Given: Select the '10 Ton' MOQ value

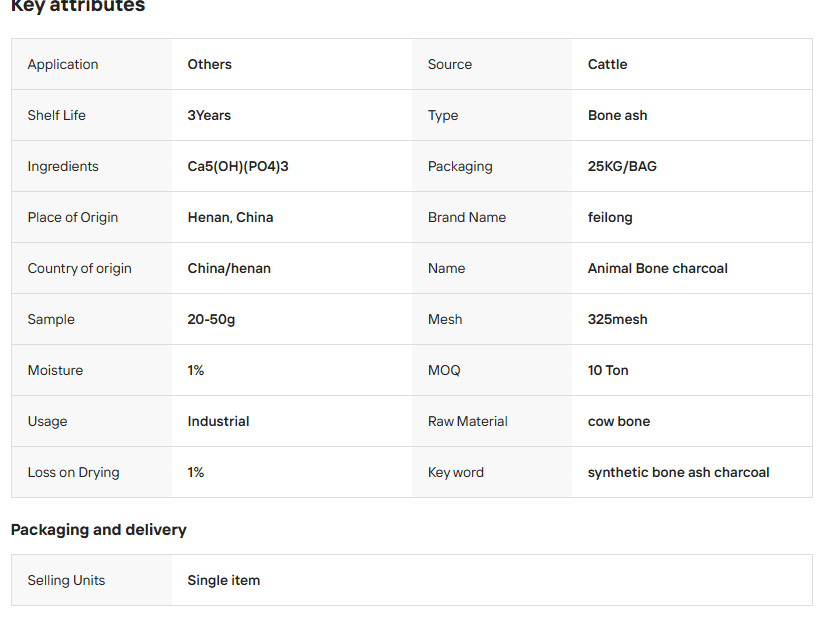Looking at the screenshot, I should (608, 370).
